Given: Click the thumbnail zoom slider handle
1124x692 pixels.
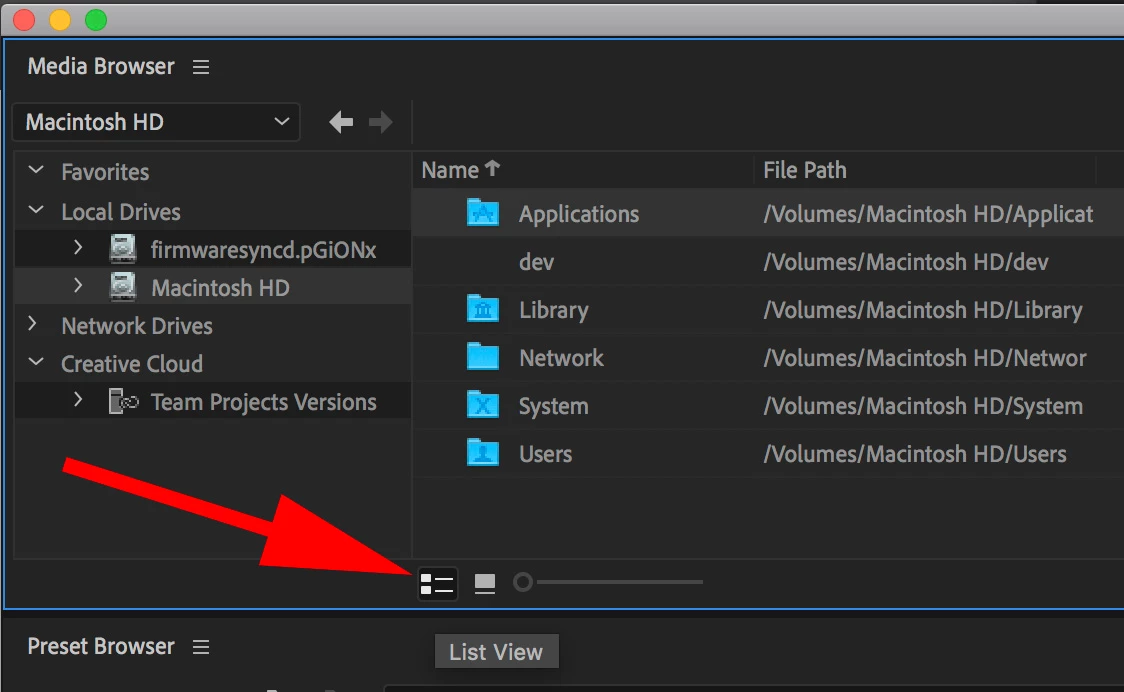Looking at the screenshot, I should (523, 582).
